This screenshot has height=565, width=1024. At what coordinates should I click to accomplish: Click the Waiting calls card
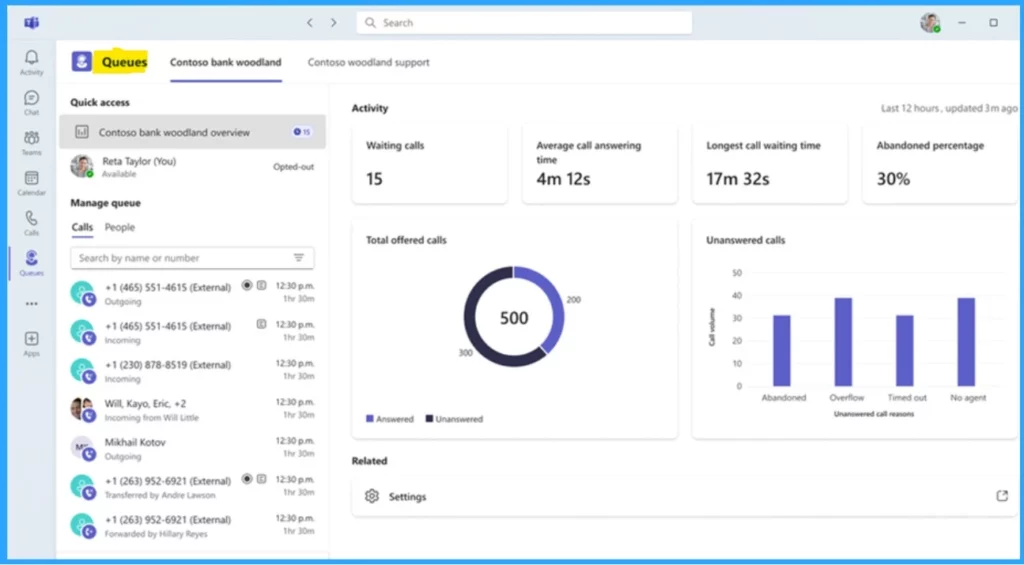pyautogui.click(x=430, y=163)
